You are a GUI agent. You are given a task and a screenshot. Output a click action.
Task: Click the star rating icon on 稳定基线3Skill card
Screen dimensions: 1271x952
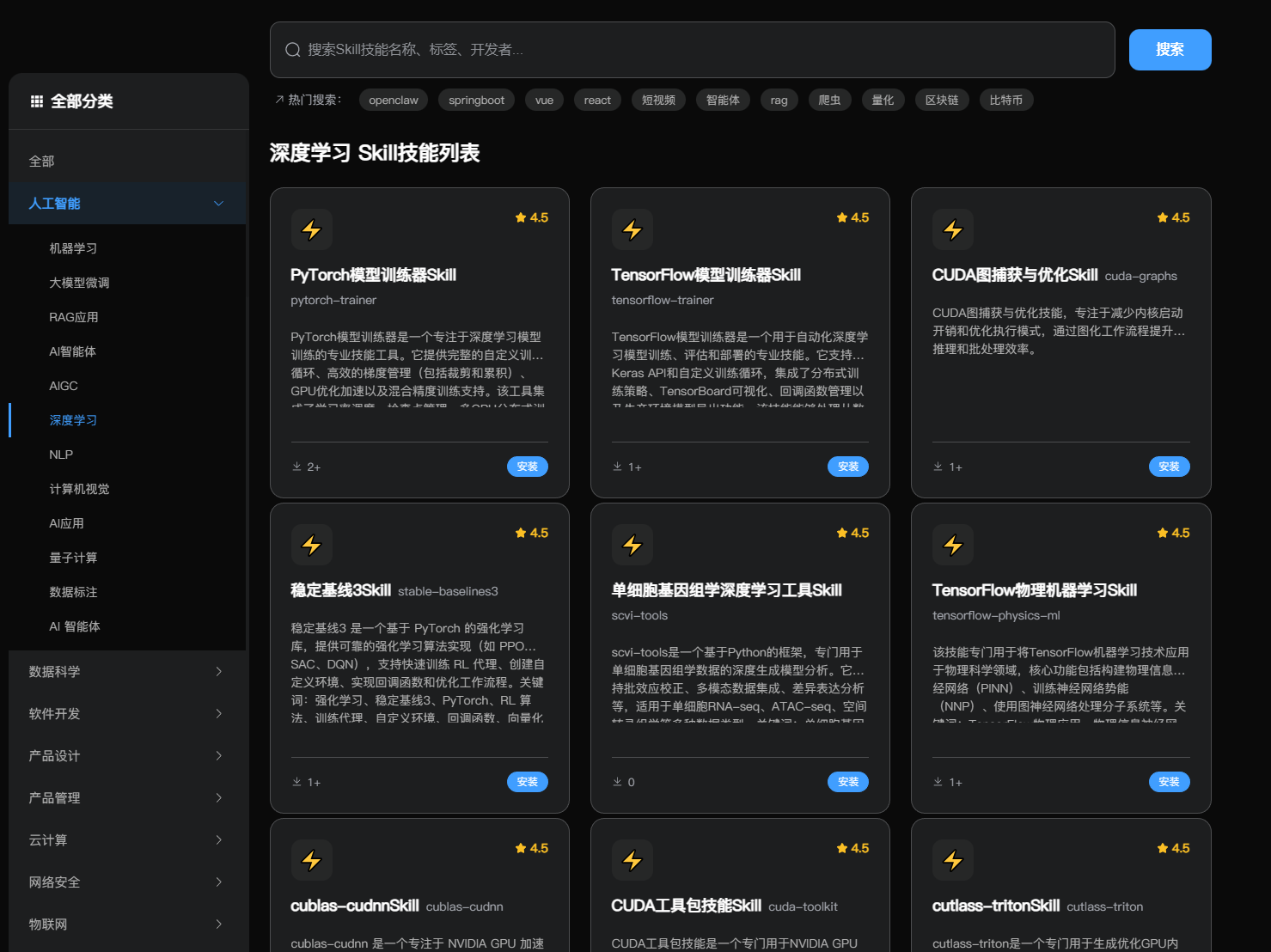pos(521,533)
